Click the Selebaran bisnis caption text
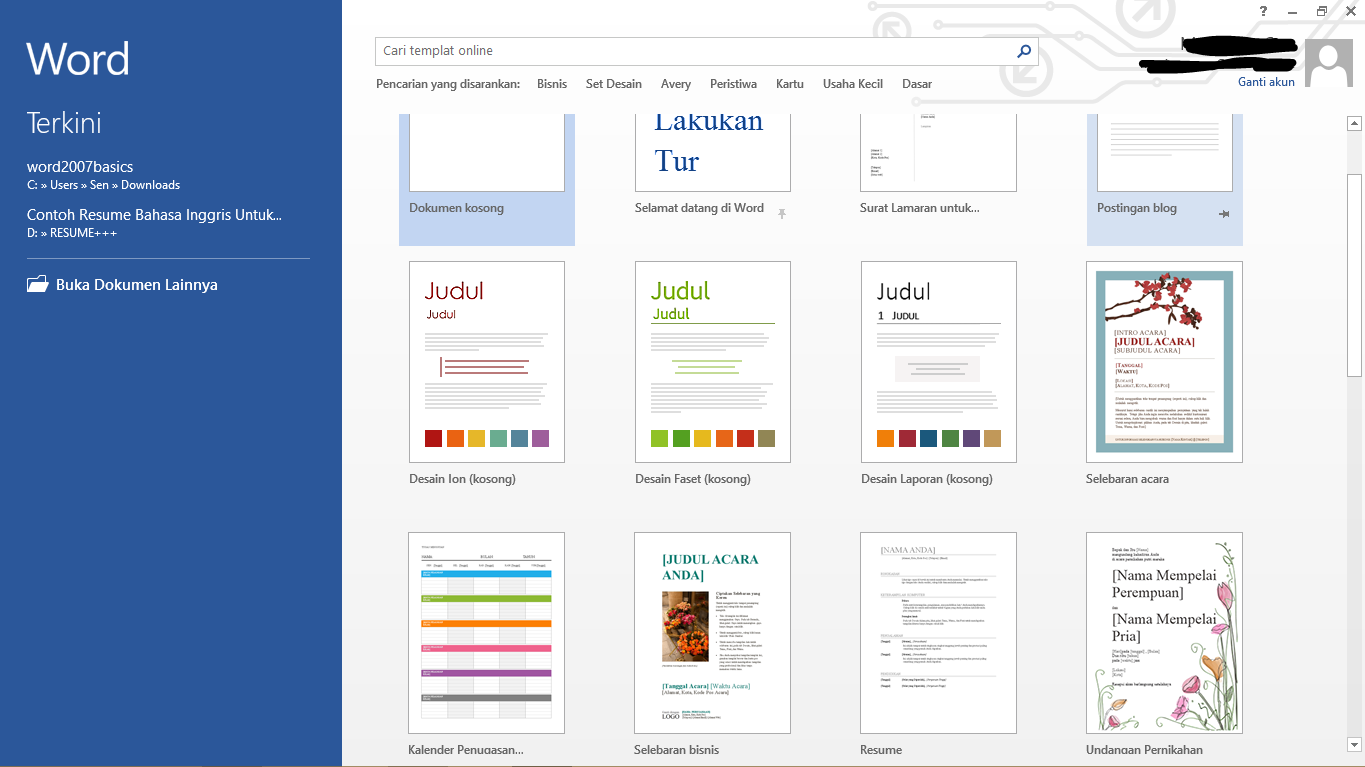The width and height of the screenshot is (1365, 767). [676, 750]
